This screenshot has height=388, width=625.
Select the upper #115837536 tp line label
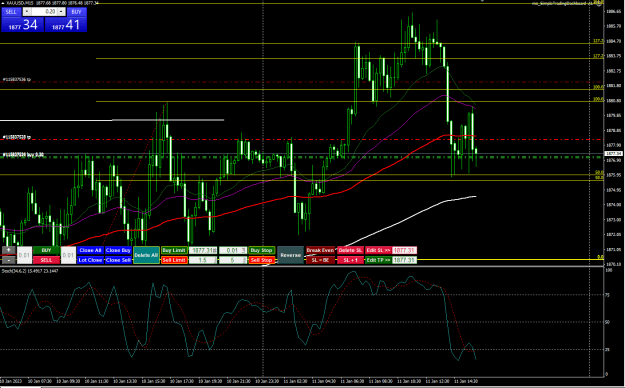point(17,80)
